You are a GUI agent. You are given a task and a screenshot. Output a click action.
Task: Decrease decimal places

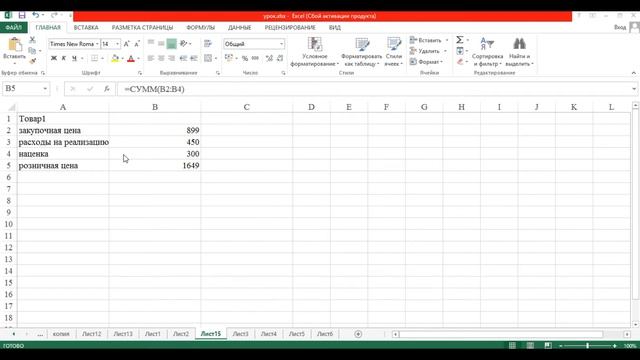pos(280,58)
